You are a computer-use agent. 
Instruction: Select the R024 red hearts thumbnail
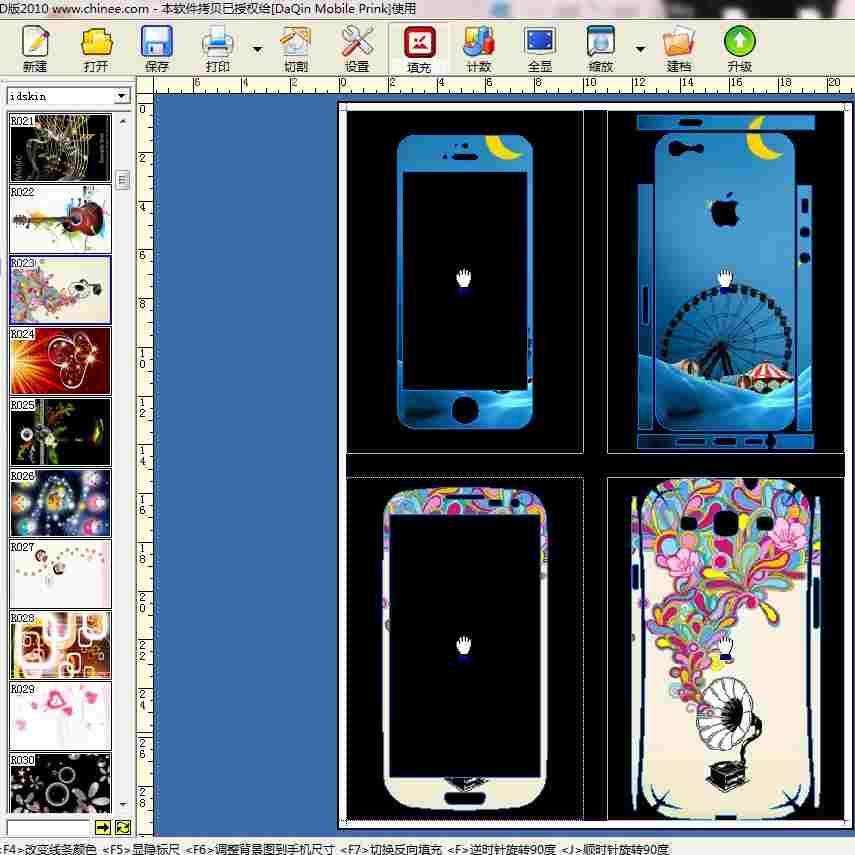point(60,360)
